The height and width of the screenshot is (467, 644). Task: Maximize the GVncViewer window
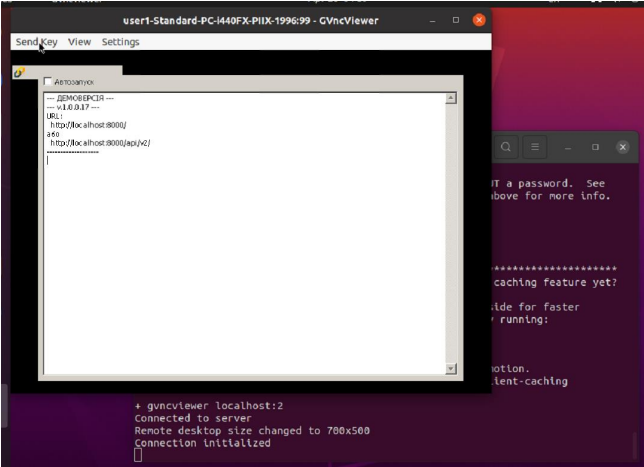click(456, 19)
